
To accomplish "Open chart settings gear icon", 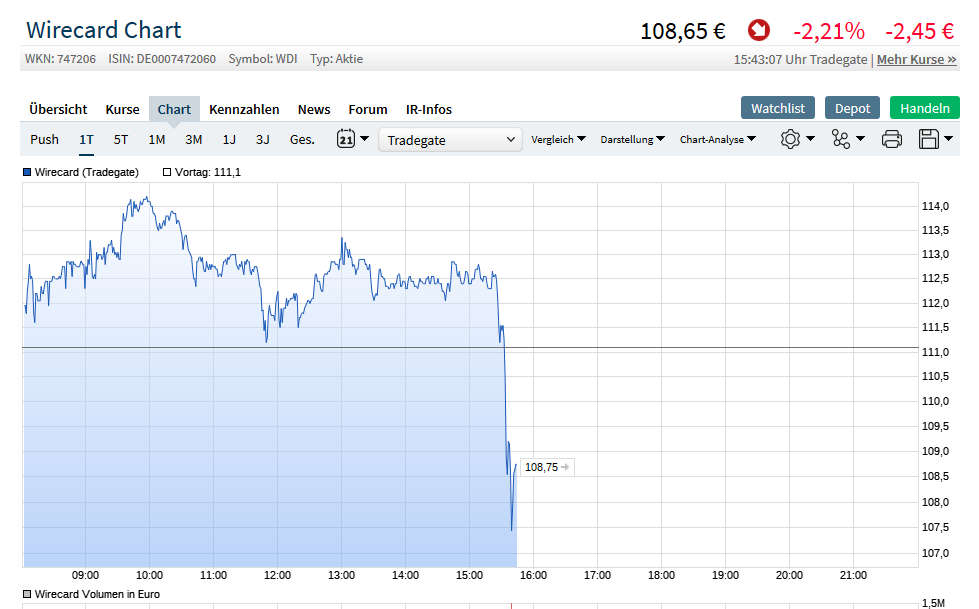I will click(790, 139).
